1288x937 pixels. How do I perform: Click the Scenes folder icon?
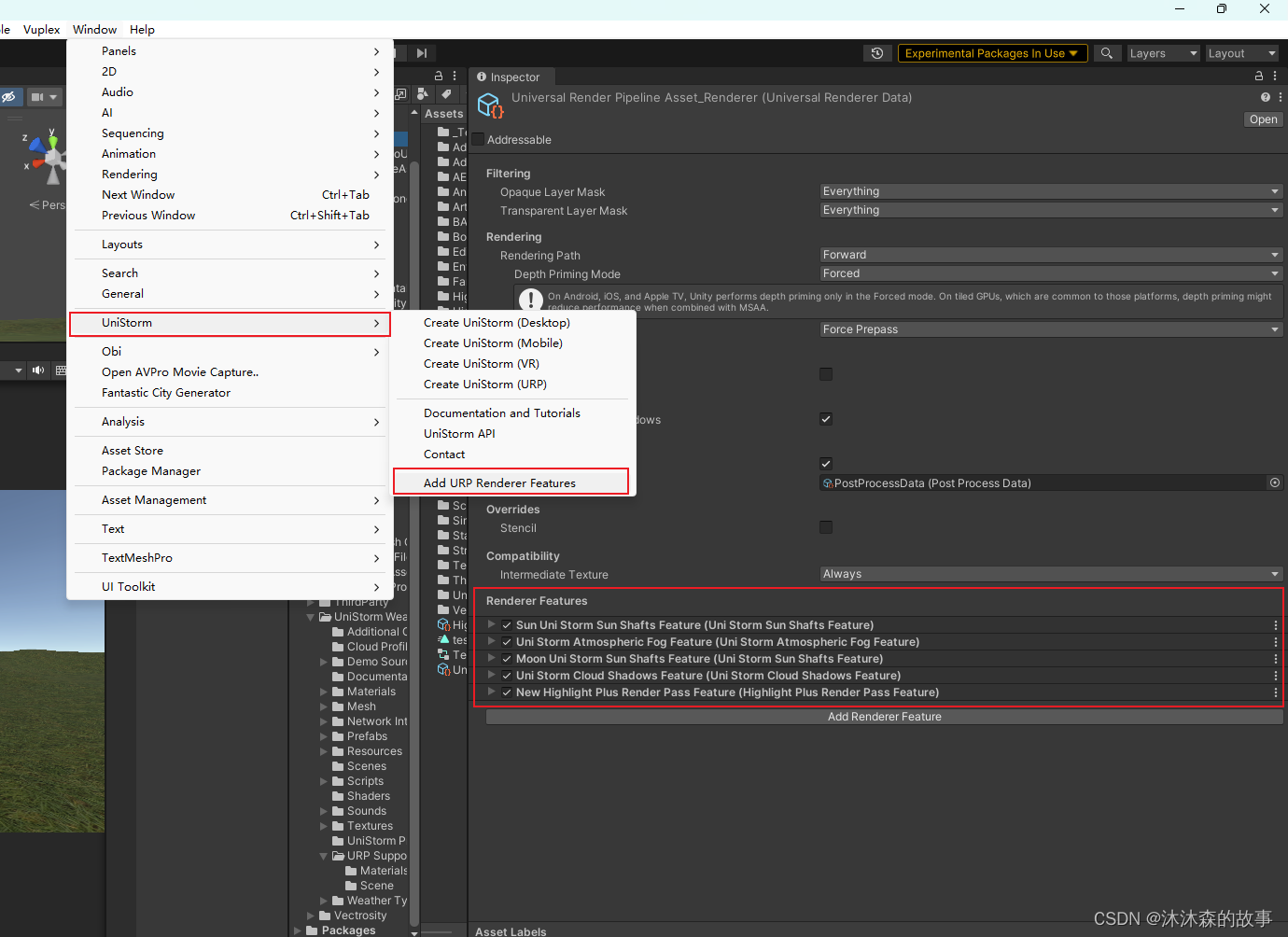(x=338, y=766)
